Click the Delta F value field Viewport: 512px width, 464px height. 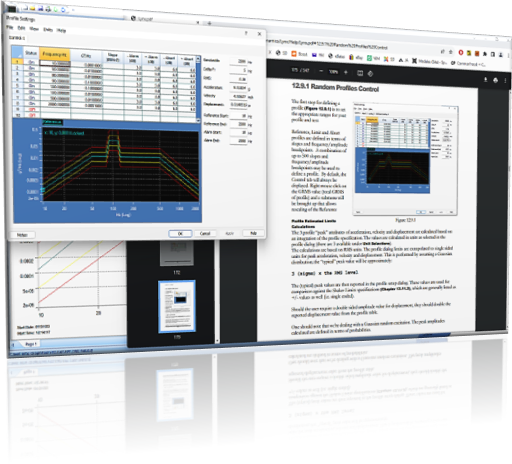[238, 70]
